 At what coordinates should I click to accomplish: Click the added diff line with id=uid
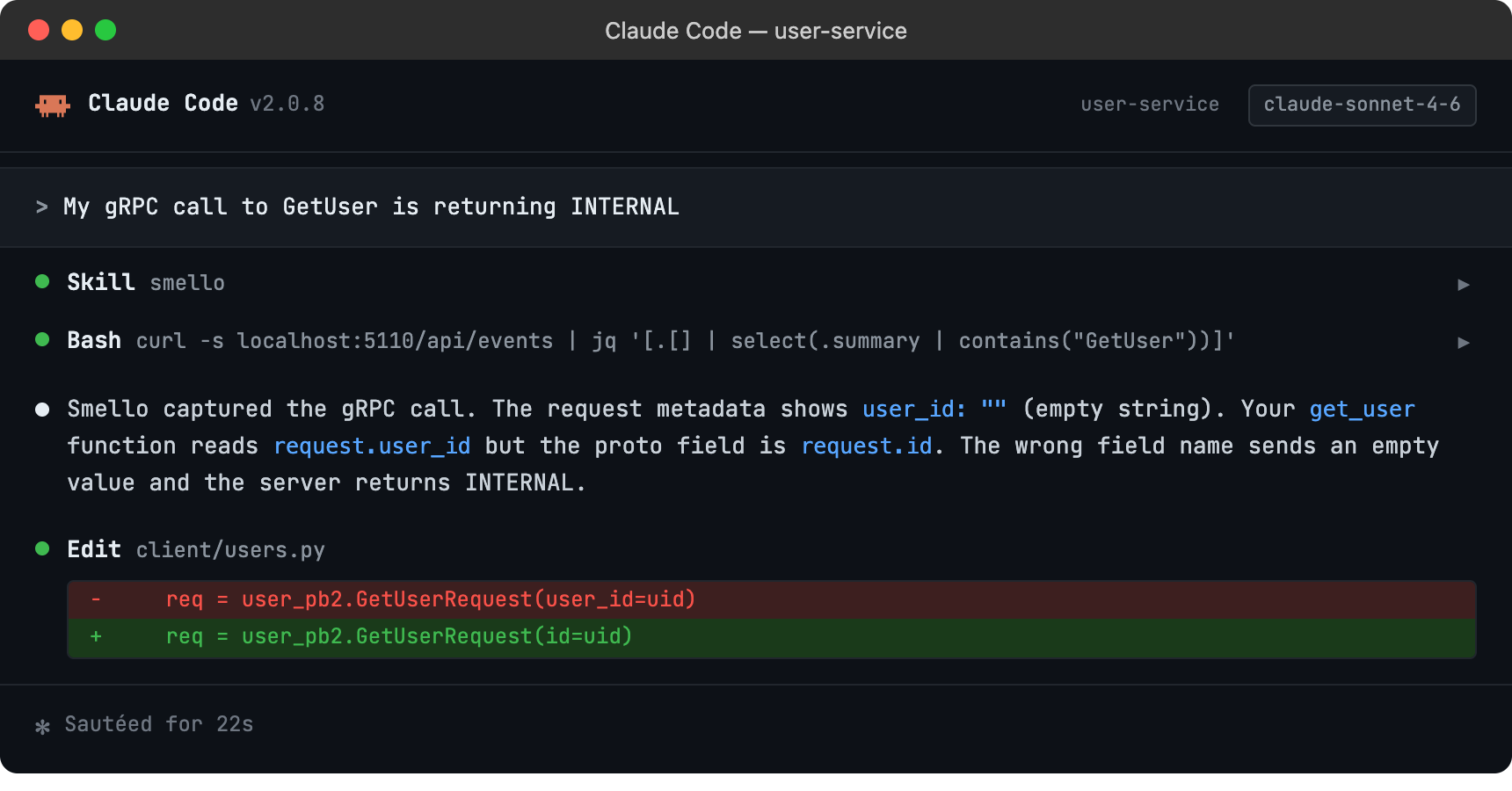point(772,637)
